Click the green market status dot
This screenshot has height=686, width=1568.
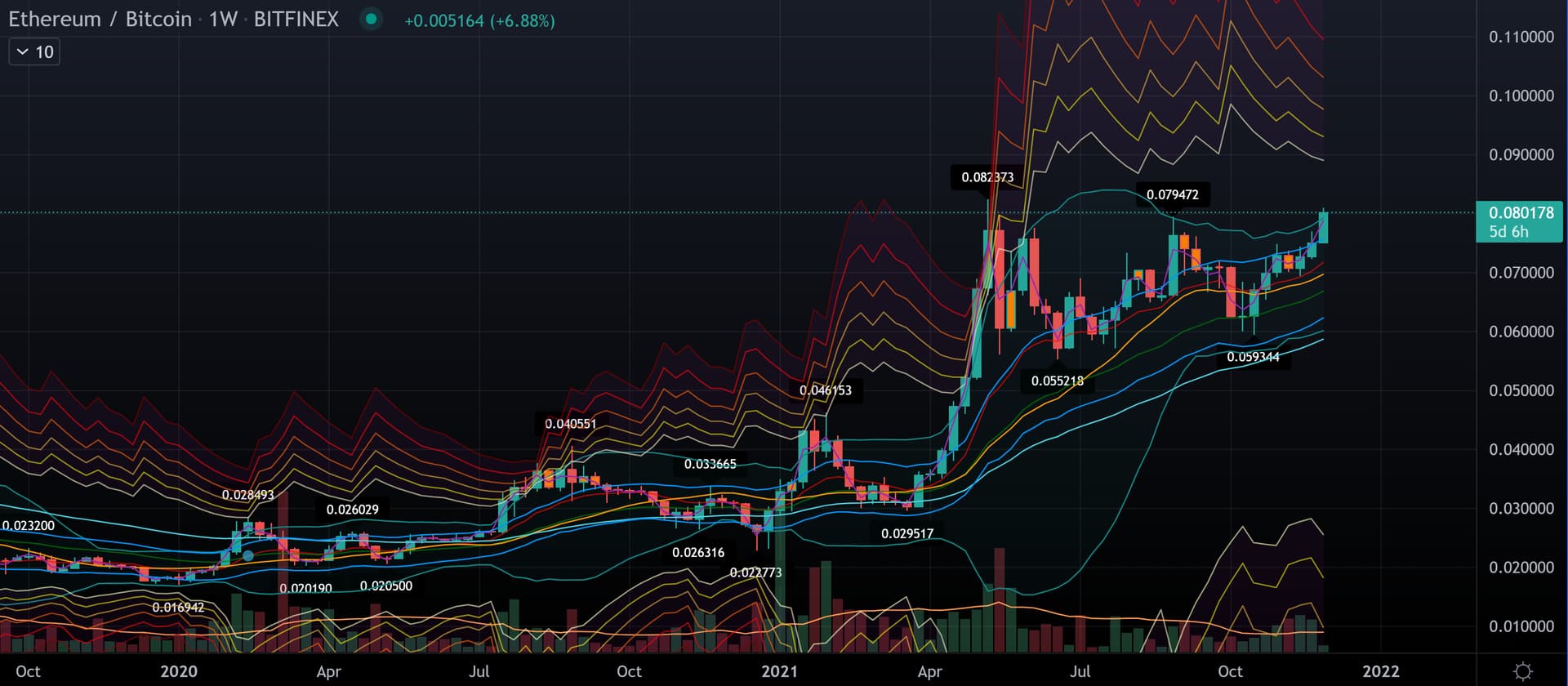pyautogui.click(x=371, y=19)
